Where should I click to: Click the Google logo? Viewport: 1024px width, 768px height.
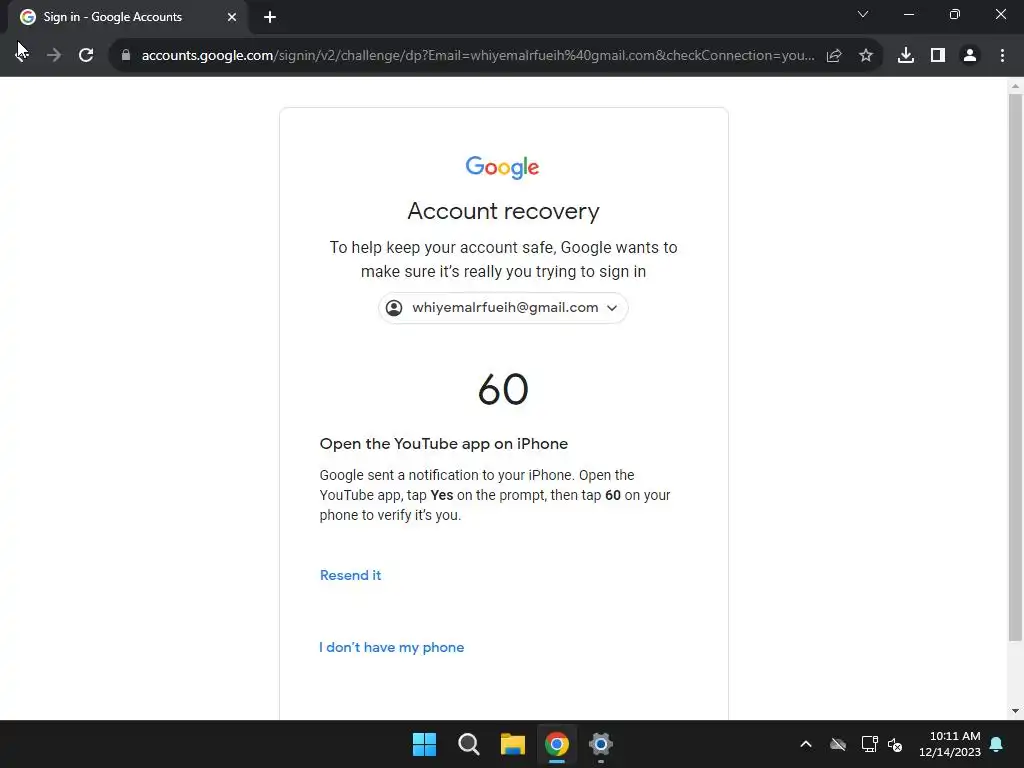coord(502,167)
